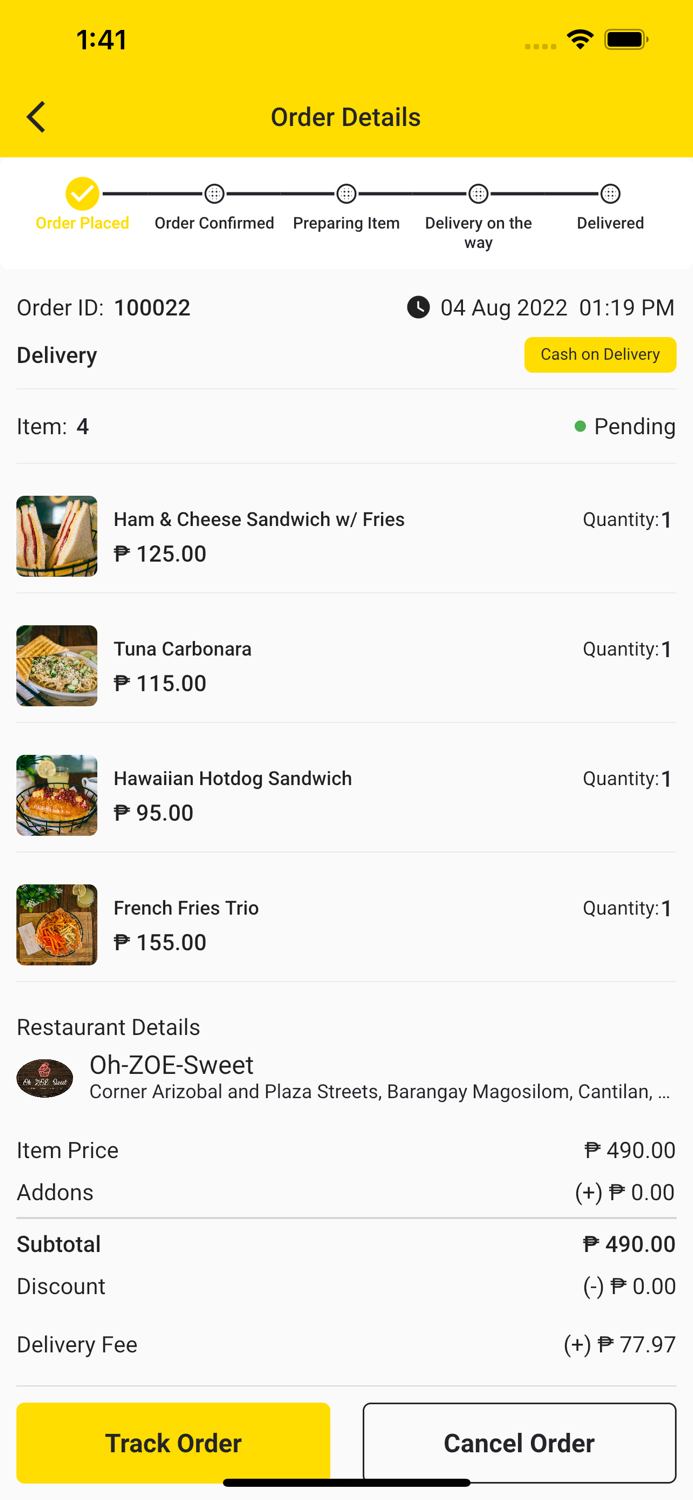The width and height of the screenshot is (693, 1500).
Task: Open details for the French Fries Trio row
Action: click(346, 925)
